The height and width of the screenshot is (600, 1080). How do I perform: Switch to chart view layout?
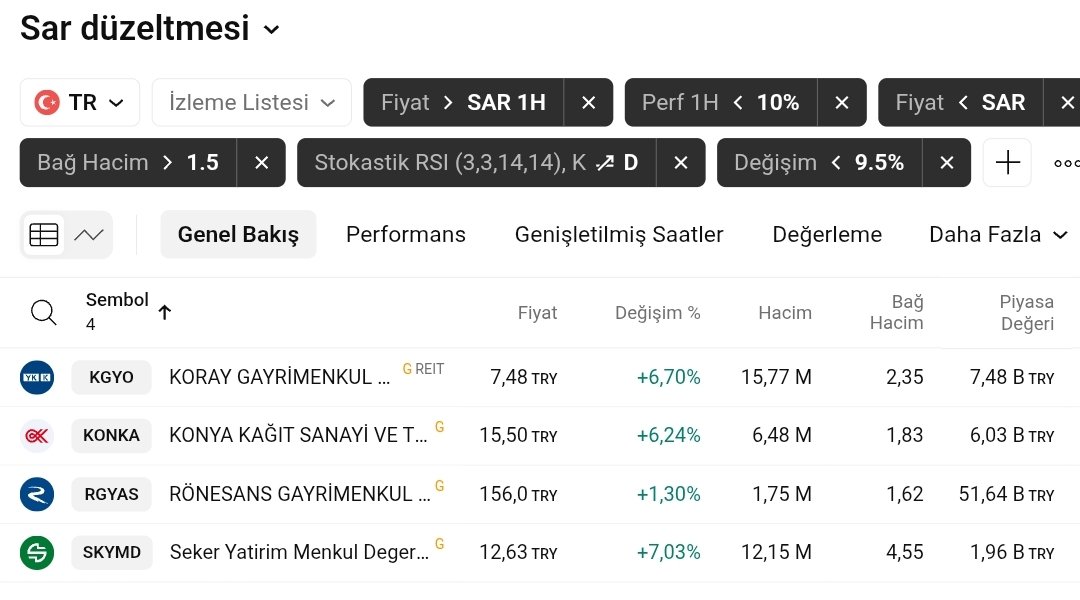[x=89, y=235]
